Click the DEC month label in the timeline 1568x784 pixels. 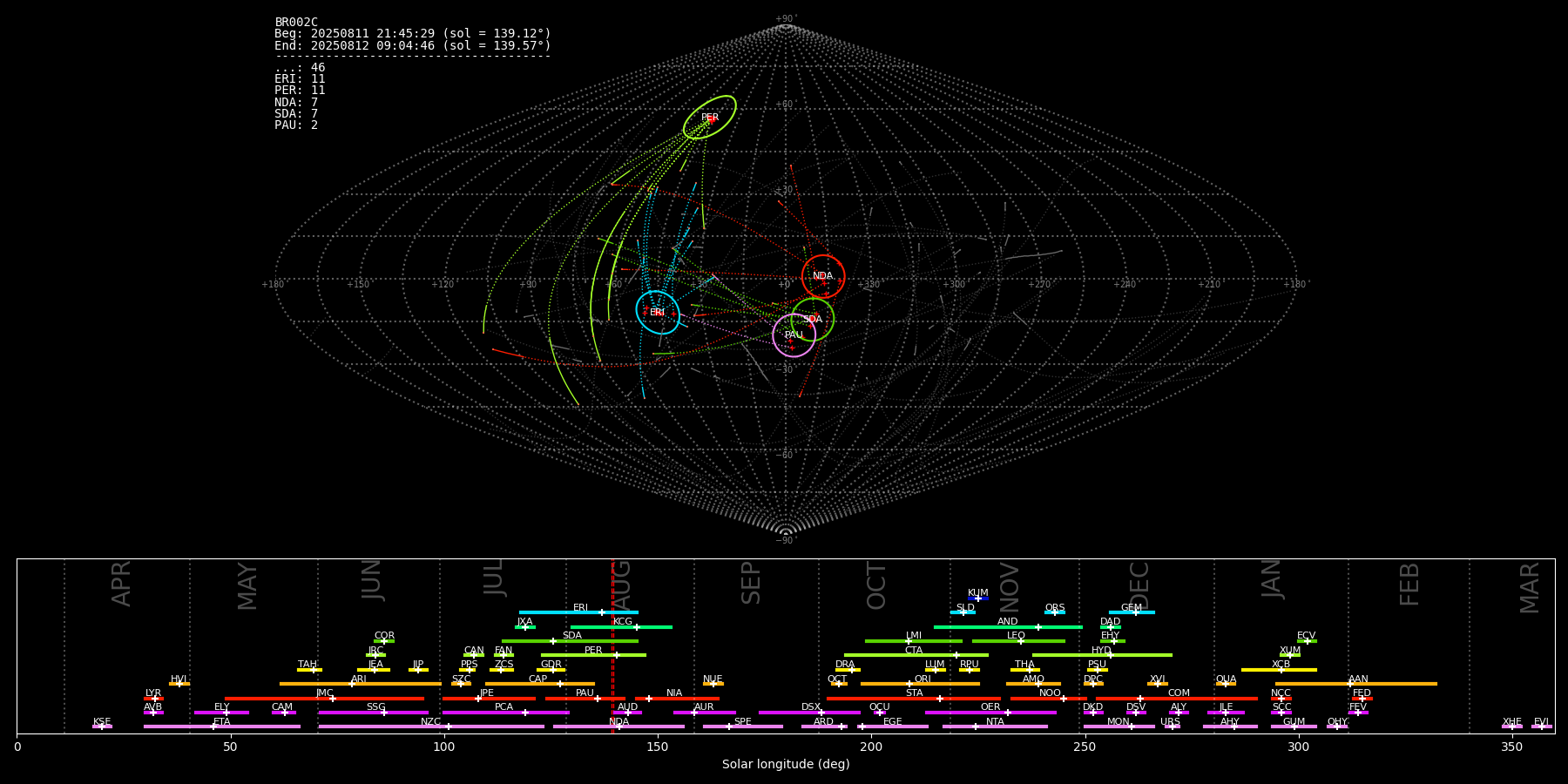coord(1139,585)
